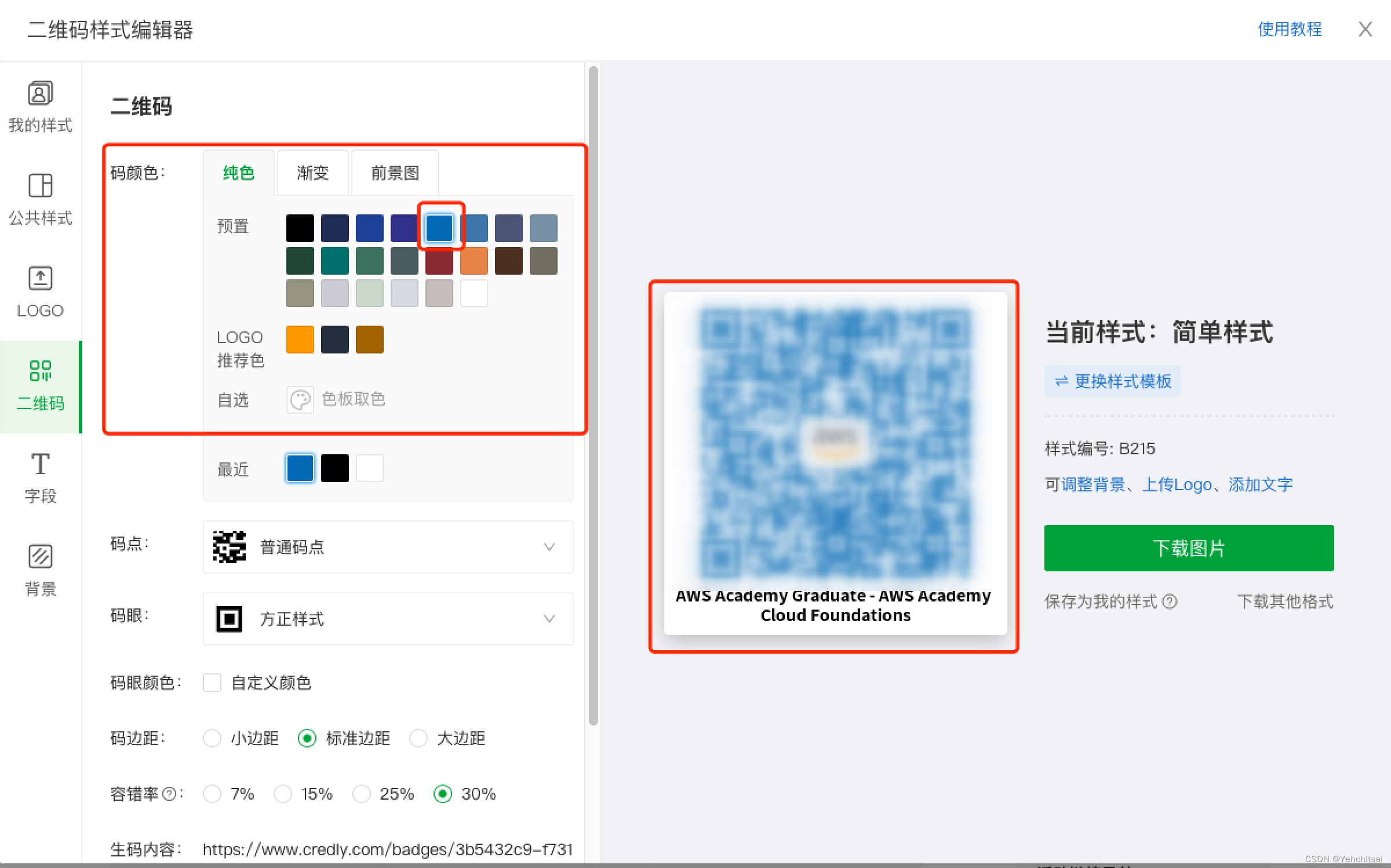Open the 前景图 foreground image tab
Image resolution: width=1391 pixels, height=868 pixels.
pyautogui.click(x=395, y=172)
